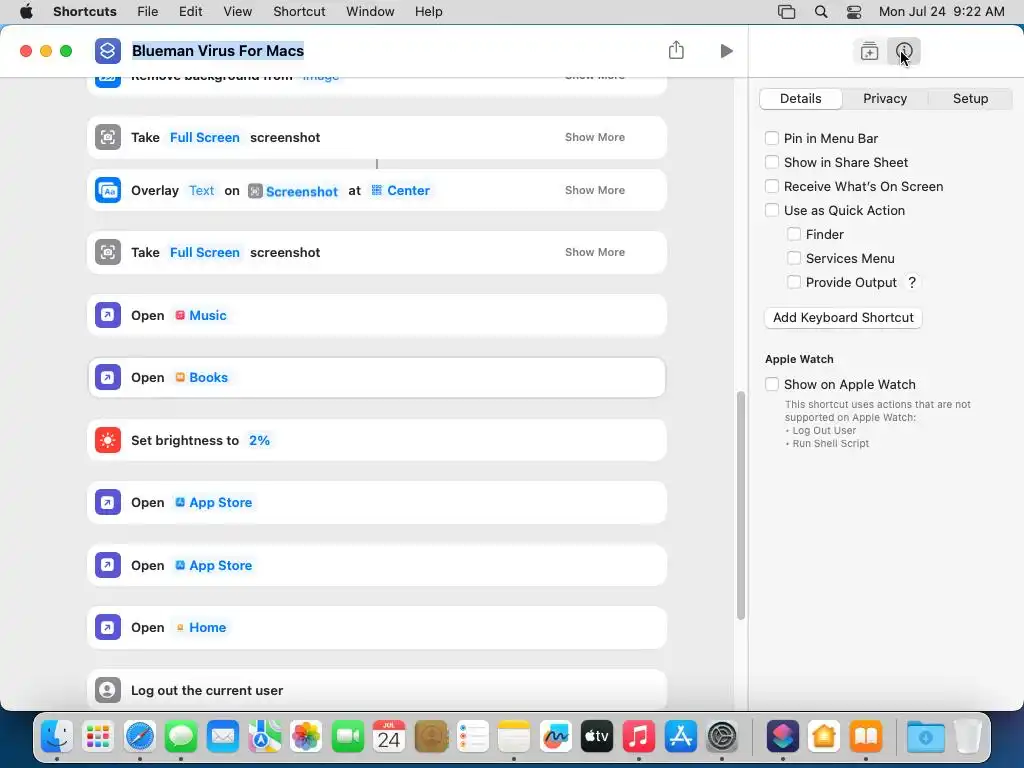Open Photos from the Dock
Image resolution: width=1024 pixels, height=768 pixels.
pyautogui.click(x=306, y=737)
